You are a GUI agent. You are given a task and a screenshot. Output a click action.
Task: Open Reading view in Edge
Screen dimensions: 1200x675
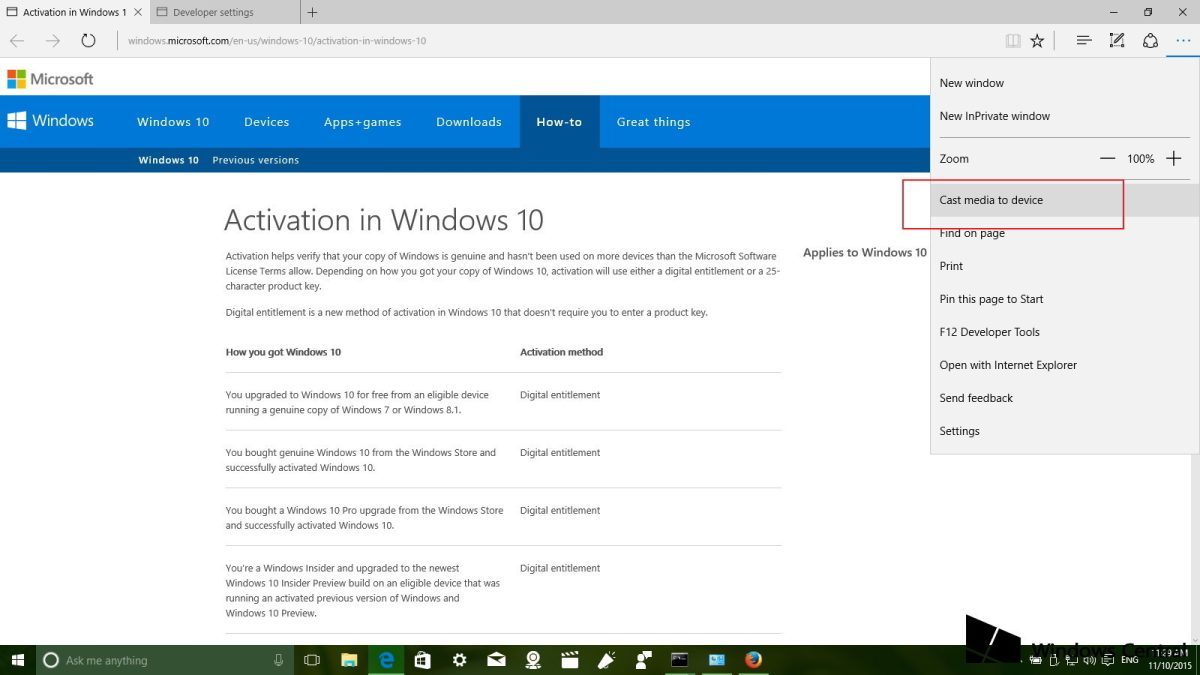coord(1013,40)
